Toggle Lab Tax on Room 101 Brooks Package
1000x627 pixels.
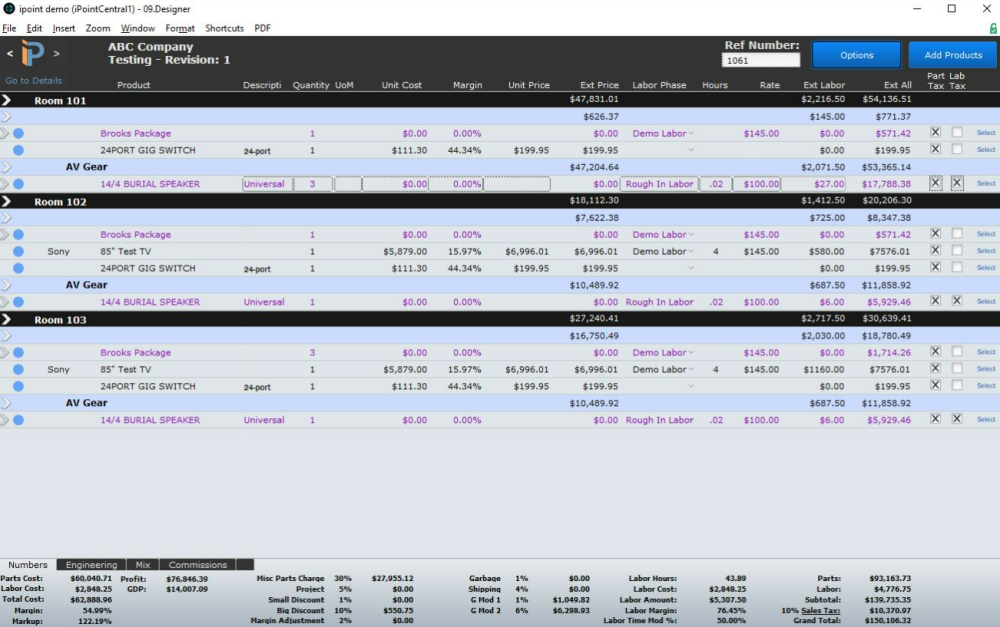tap(957, 132)
